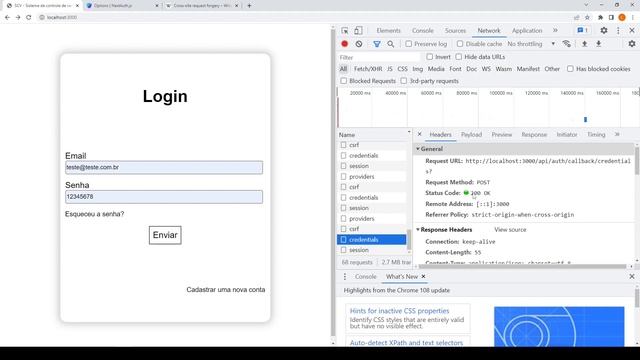Close the bottom drawer panel

pyautogui.click(x=632, y=276)
